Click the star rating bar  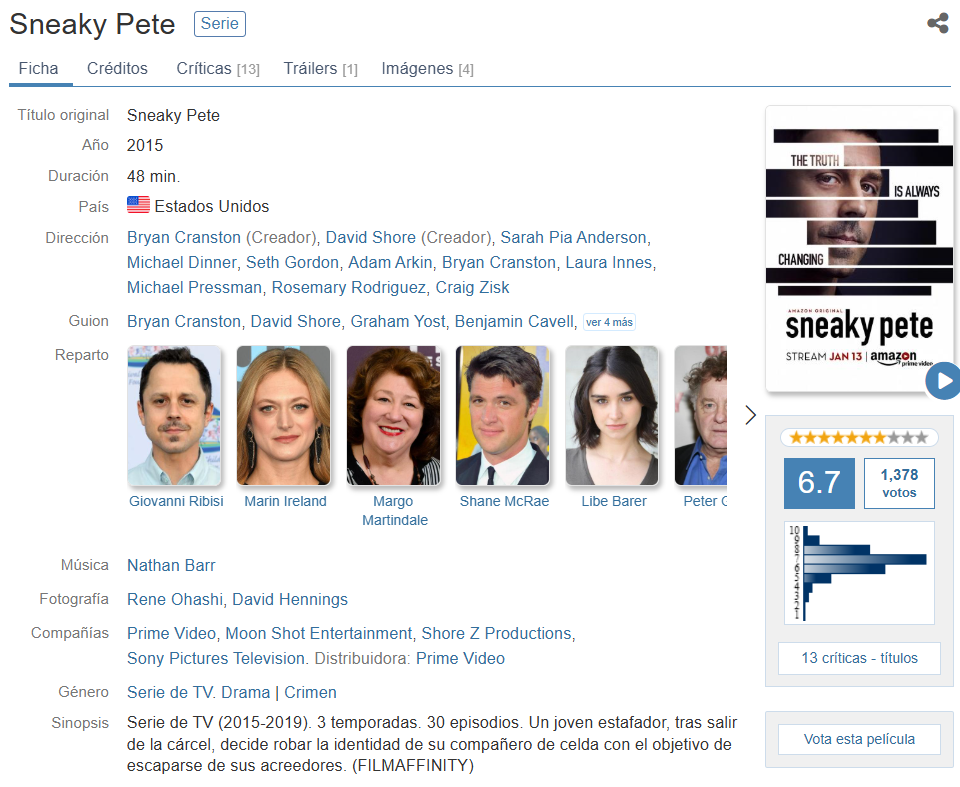pyautogui.click(x=859, y=437)
